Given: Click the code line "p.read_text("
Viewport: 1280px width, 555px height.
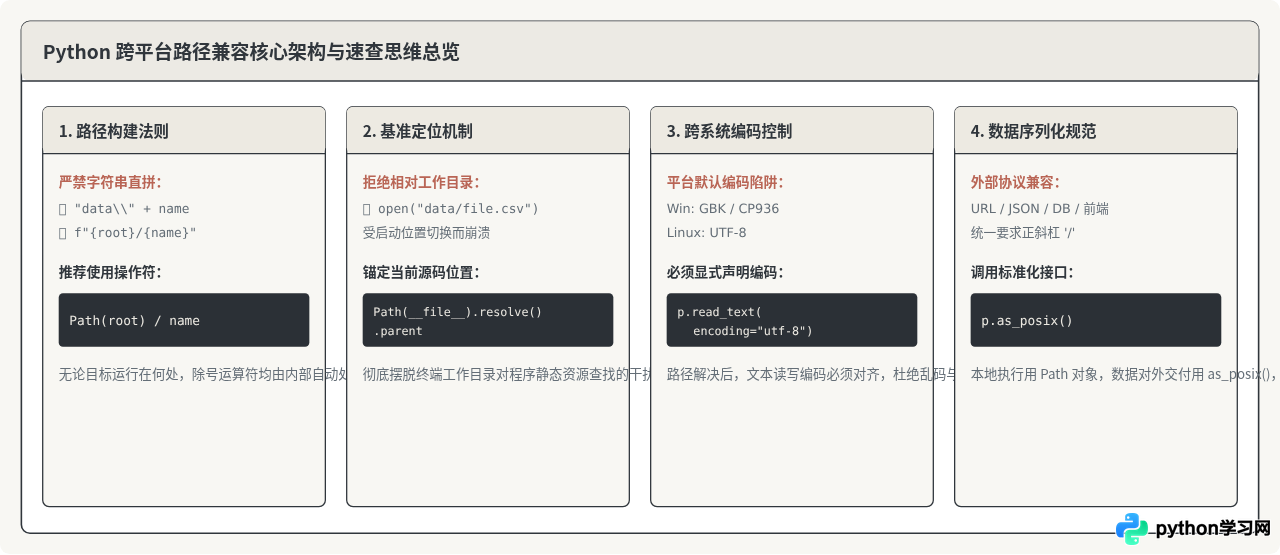Looking at the screenshot, I should tap(719, 312).
